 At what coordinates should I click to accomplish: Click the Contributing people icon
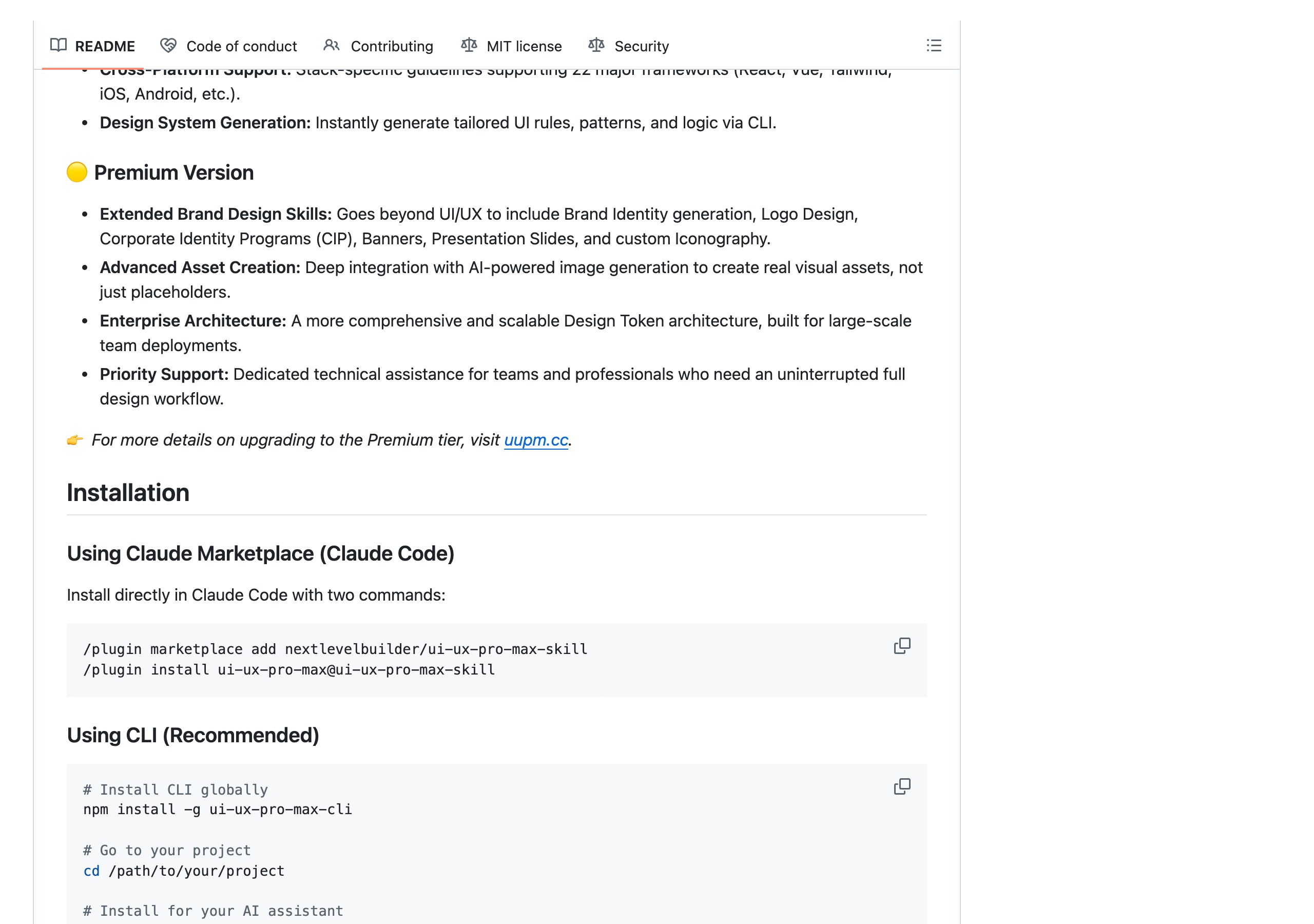pyautogui.click(x=332, y=45)
